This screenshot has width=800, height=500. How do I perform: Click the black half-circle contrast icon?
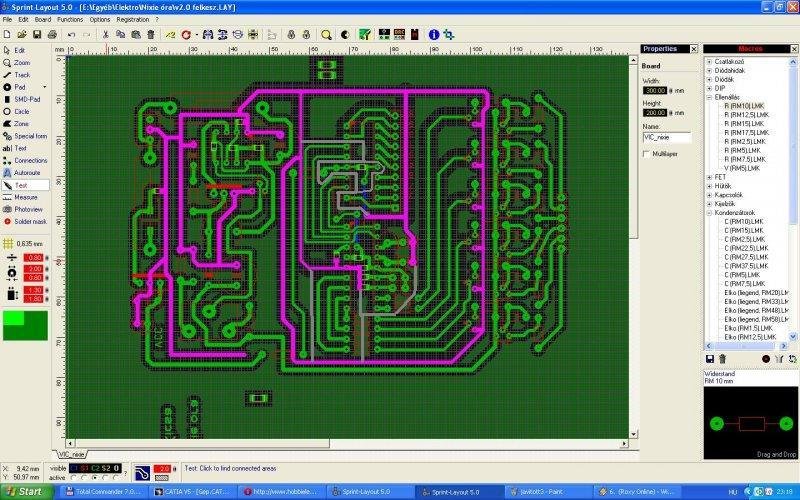point(345,35)
